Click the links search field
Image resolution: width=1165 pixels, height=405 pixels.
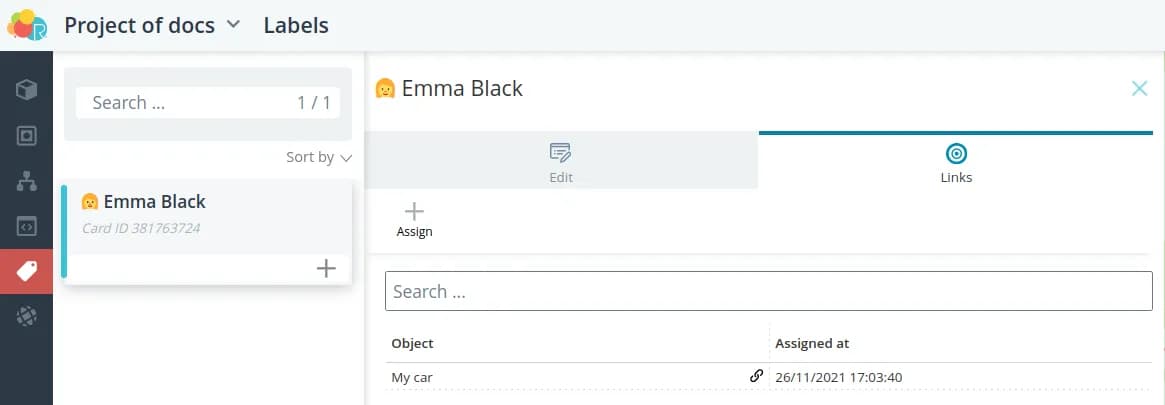click(768, 291)
